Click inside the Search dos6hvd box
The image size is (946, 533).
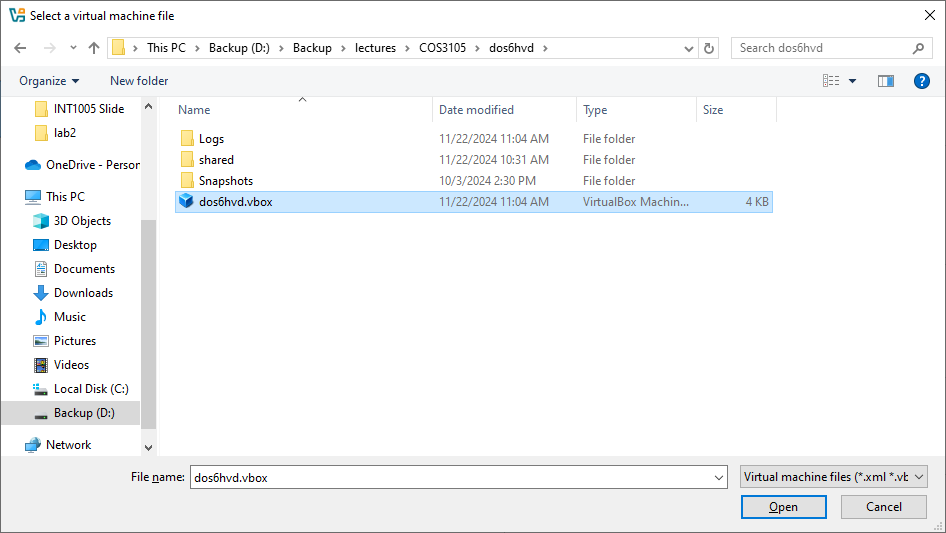[x=820, y=48]
